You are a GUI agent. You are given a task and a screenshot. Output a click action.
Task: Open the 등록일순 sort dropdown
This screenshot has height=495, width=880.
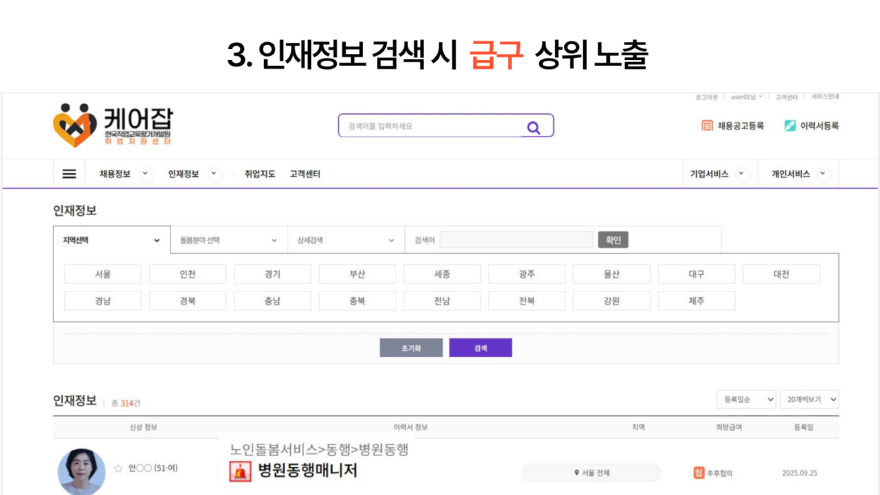[x=746, y=399]
